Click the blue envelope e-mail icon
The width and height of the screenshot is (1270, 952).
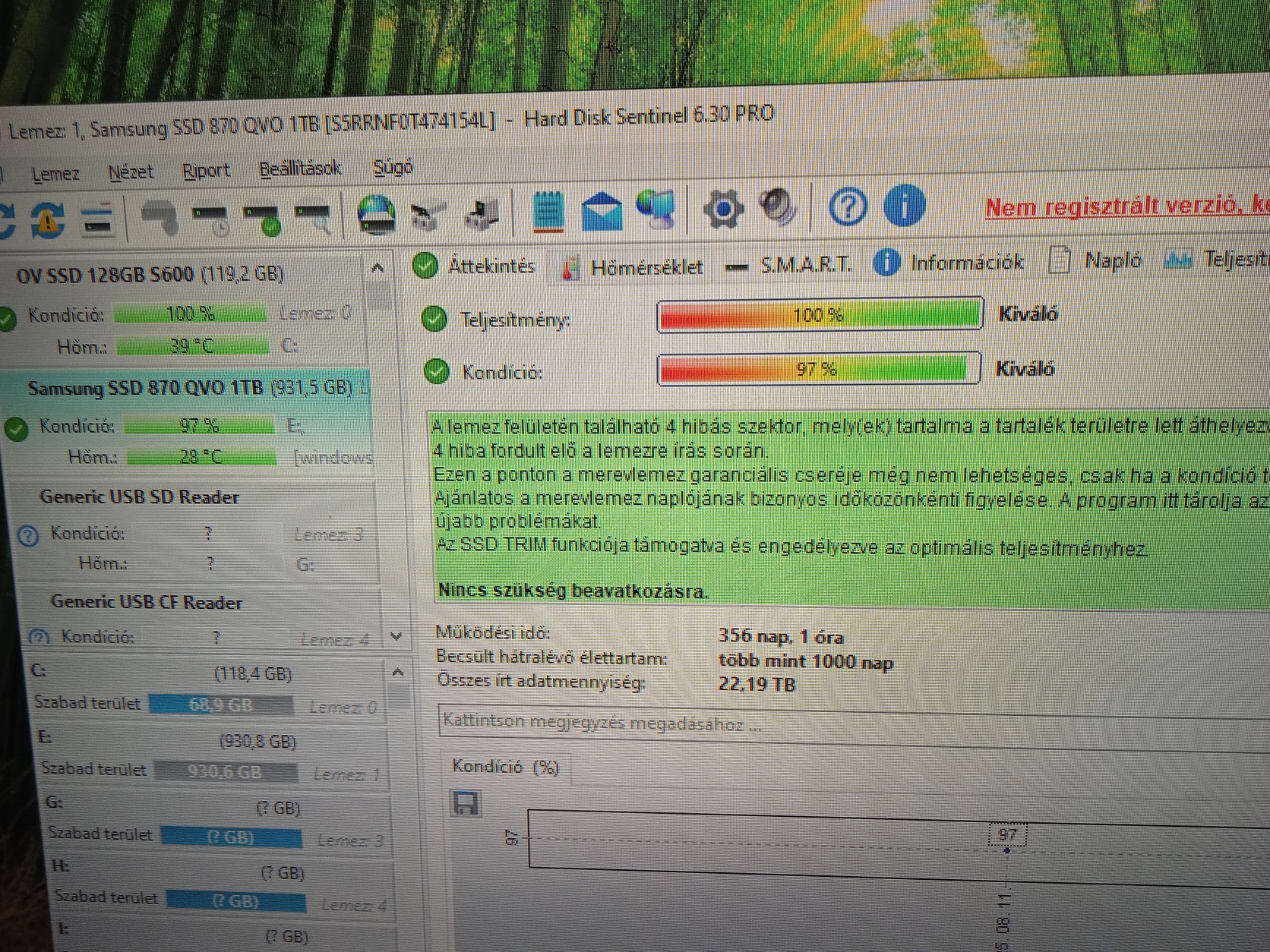(601, 210)
